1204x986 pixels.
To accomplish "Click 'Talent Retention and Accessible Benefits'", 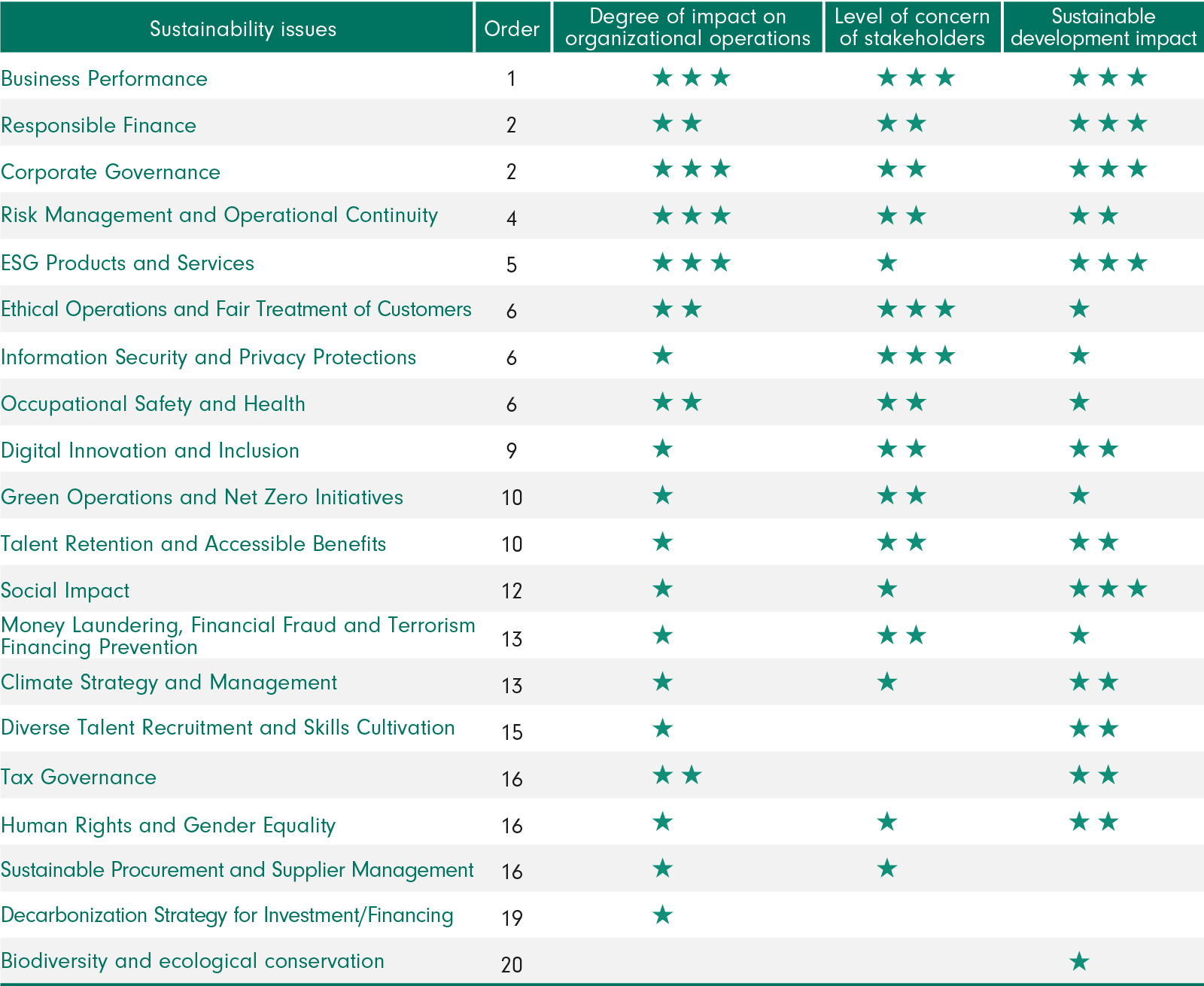I will (193, 544).
